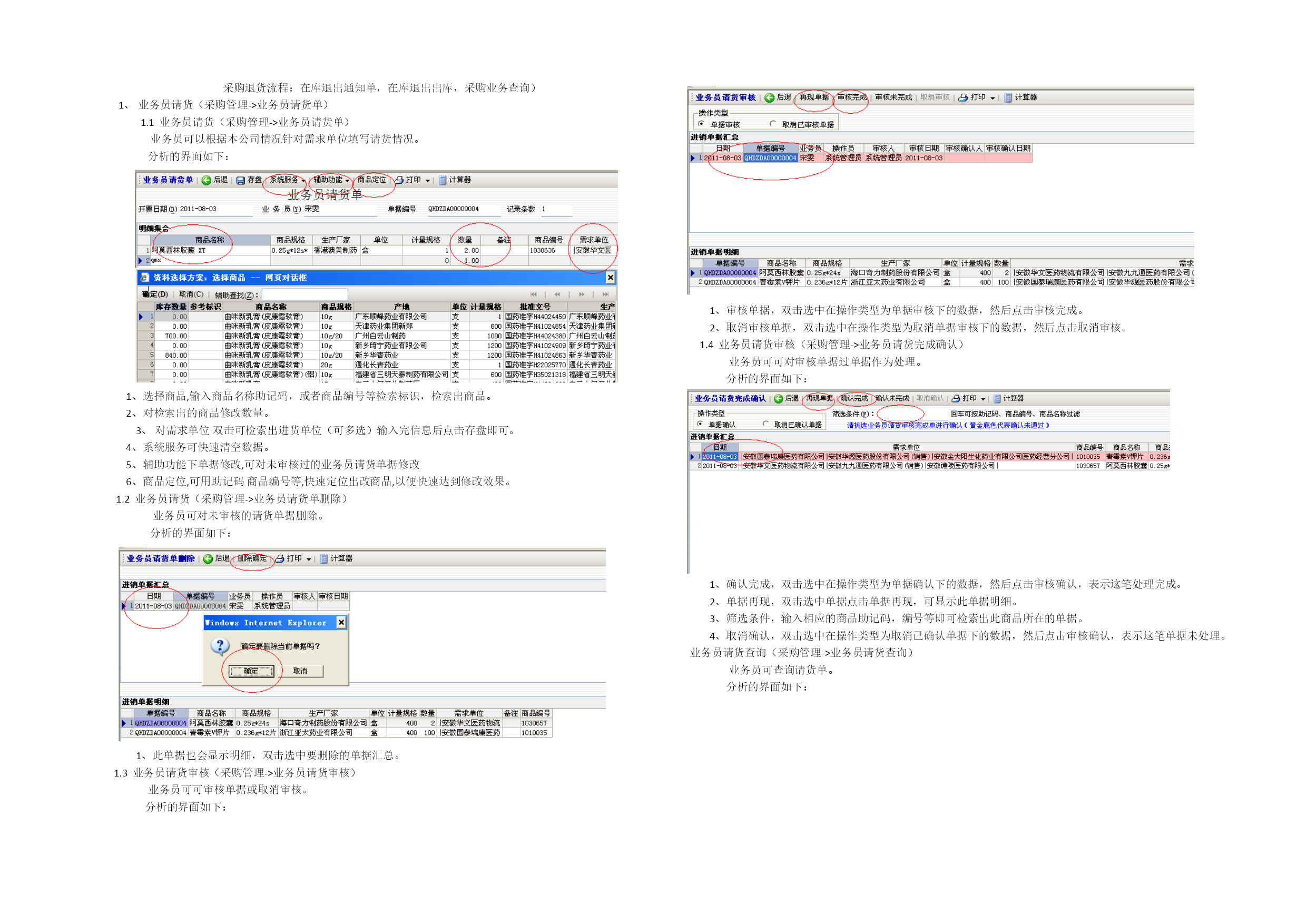The width and height of the screenshot is (1307, 924).
Task: Click green 后退 icon in 业务员请货审核 toolbar
Action: coord(770,98)
